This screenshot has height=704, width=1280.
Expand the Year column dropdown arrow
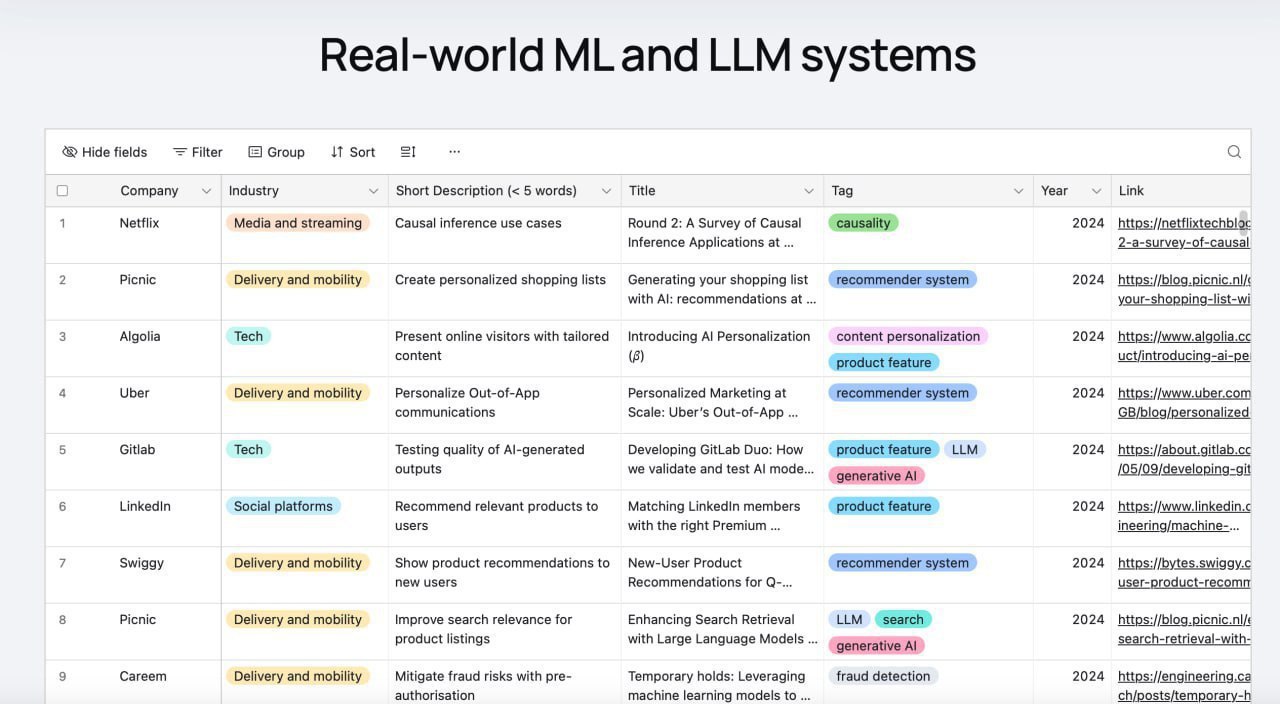1096,191
